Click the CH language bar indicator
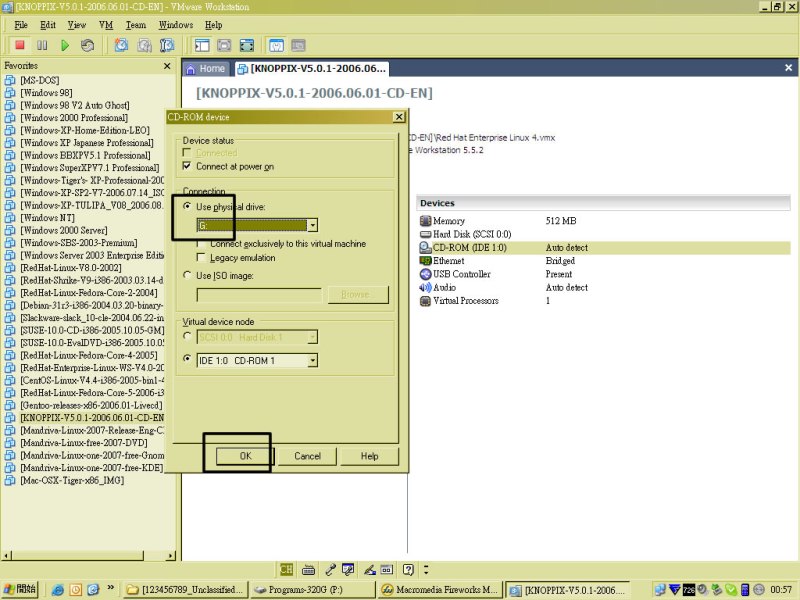The width and height of the screenshot is (800, 600). coord(286,569)
